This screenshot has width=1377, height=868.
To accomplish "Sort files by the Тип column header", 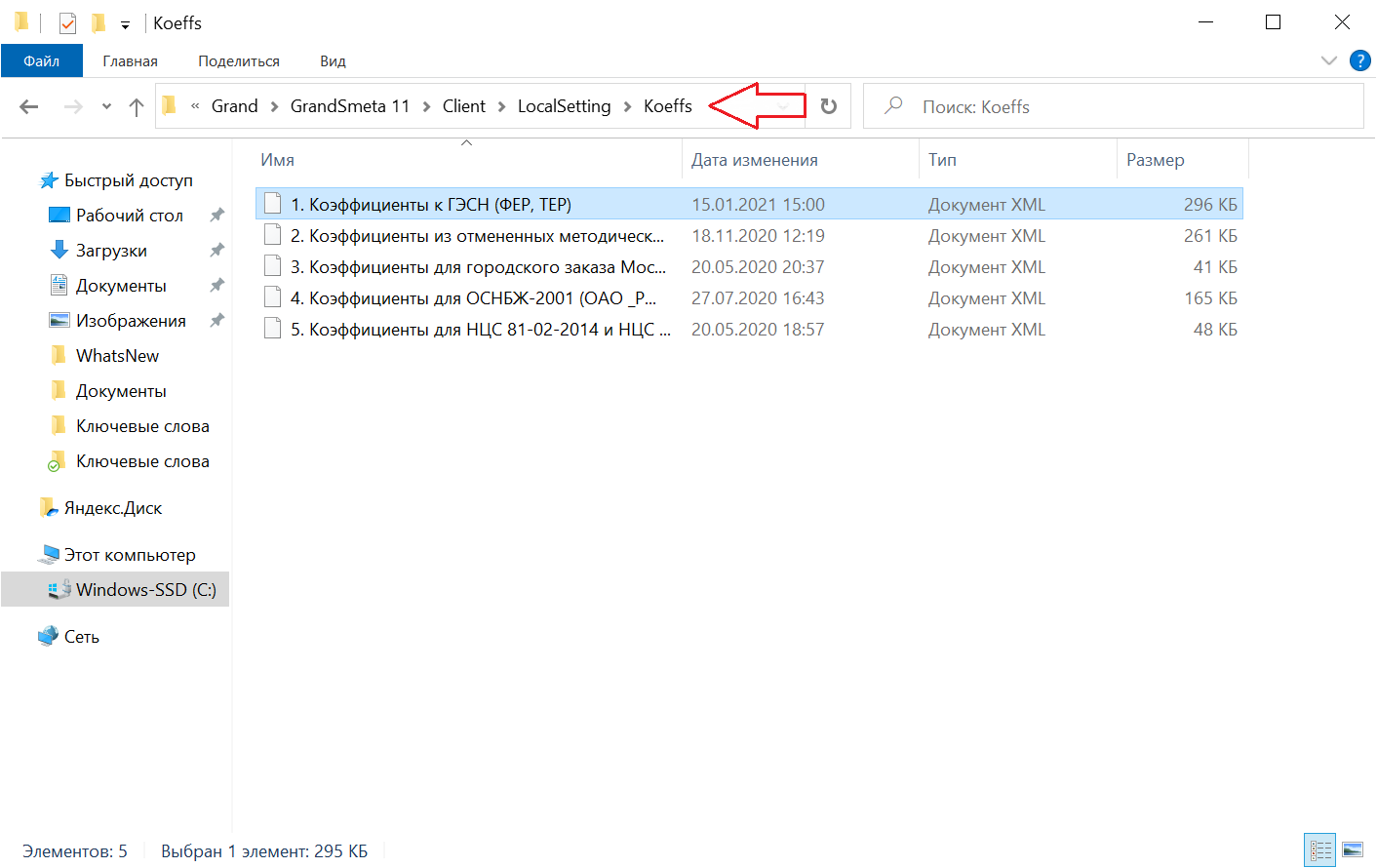I will click(x=1018, y=160).
